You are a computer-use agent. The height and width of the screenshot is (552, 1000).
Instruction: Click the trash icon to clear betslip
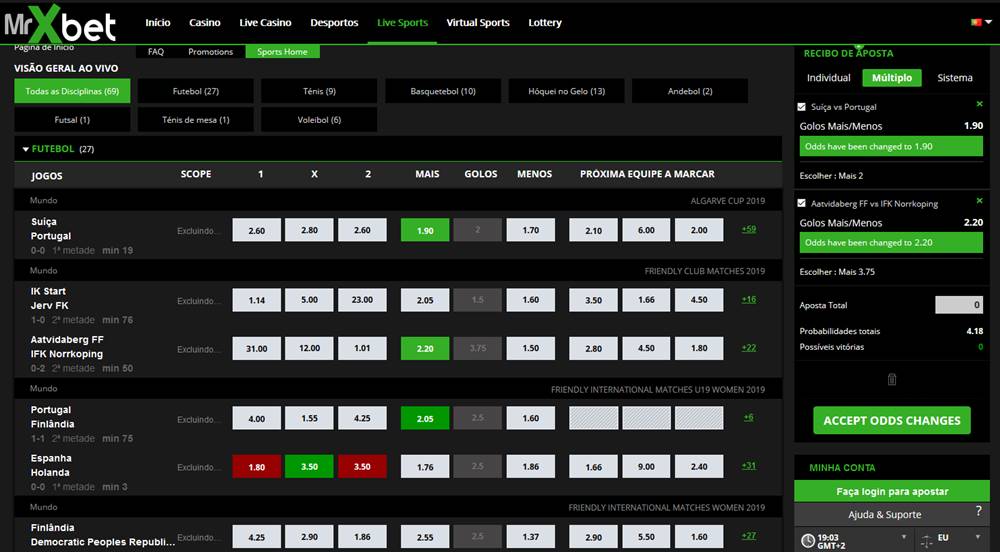pyautogui.click(x=892, y=379)
